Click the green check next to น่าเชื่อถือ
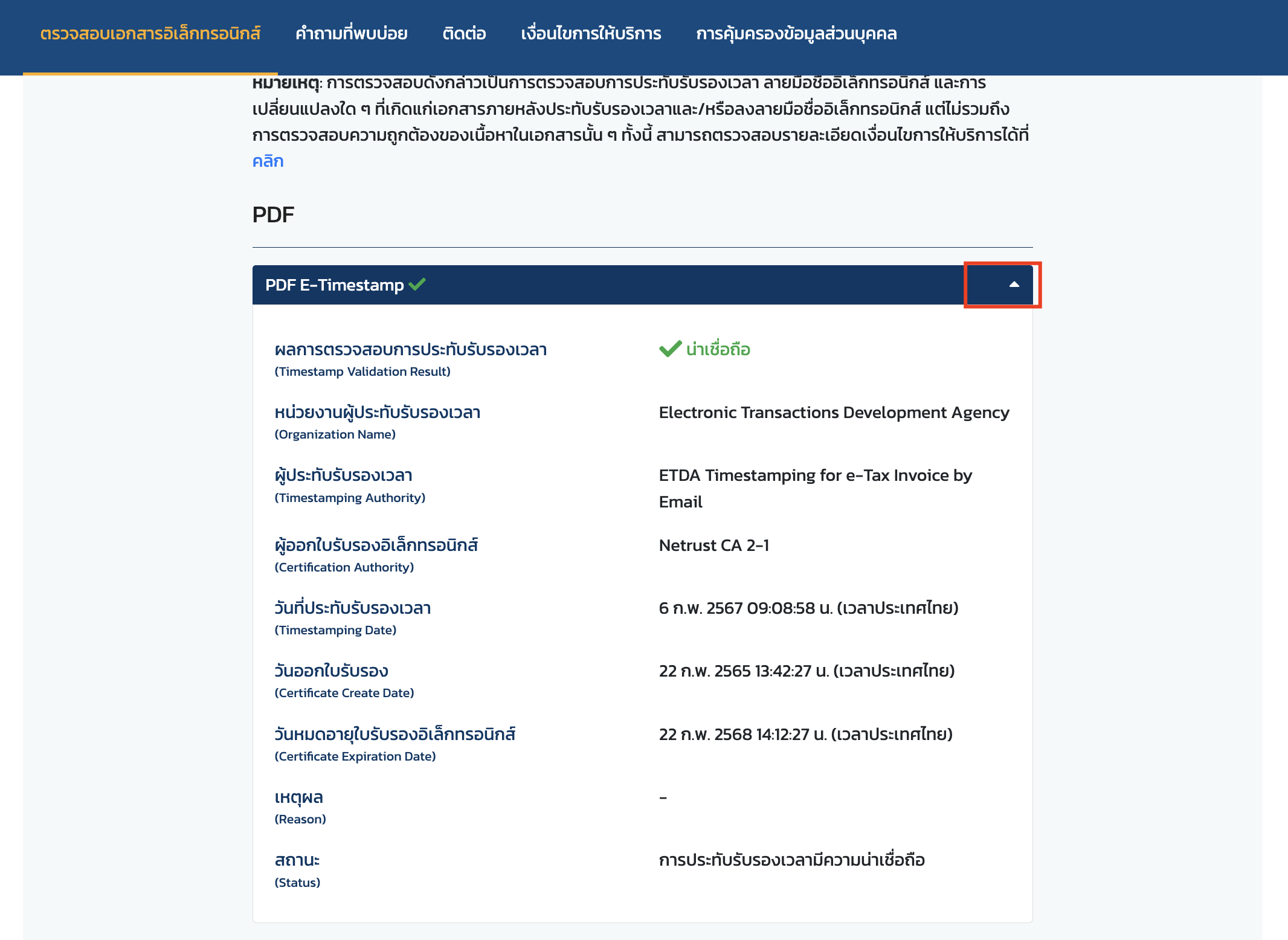Viewport: 1288px width, 940px height. point(670,349)
